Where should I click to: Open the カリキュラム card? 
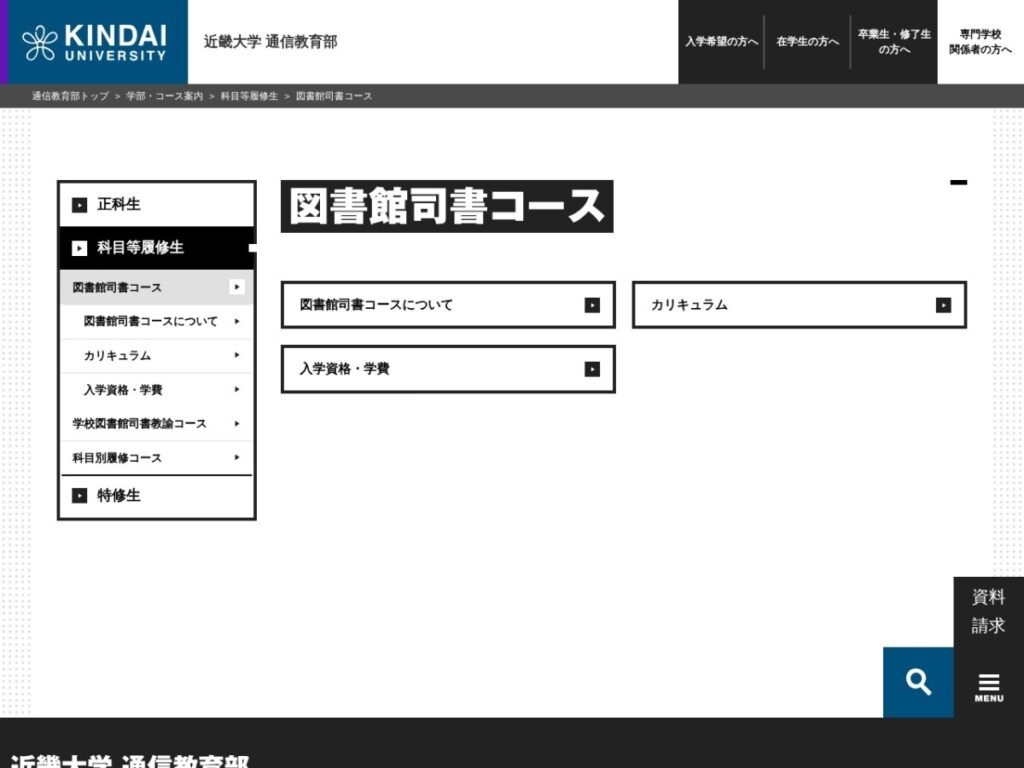(799, 305)
